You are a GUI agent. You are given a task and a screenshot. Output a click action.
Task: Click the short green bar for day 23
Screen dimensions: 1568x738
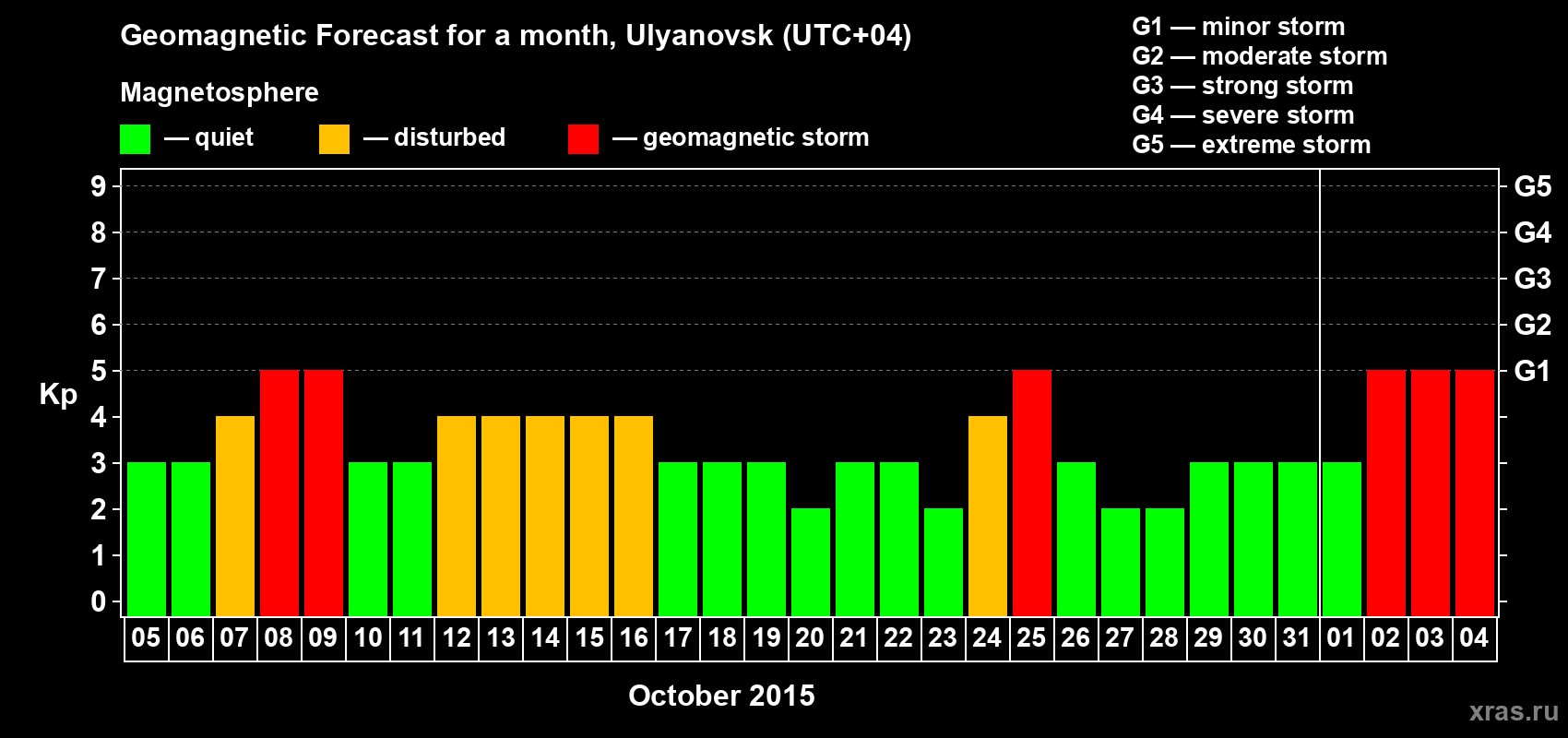tap(944, 562)
